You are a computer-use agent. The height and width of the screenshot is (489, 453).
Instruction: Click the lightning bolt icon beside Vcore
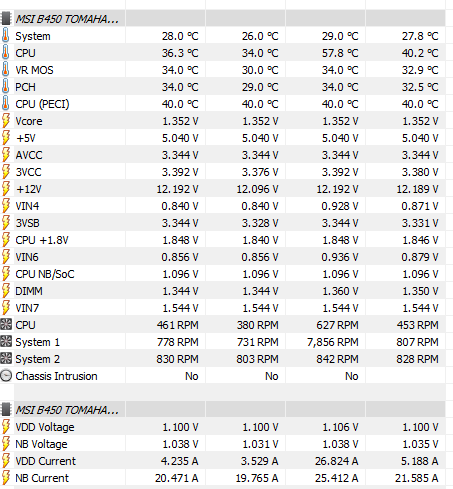coord(6,121)
